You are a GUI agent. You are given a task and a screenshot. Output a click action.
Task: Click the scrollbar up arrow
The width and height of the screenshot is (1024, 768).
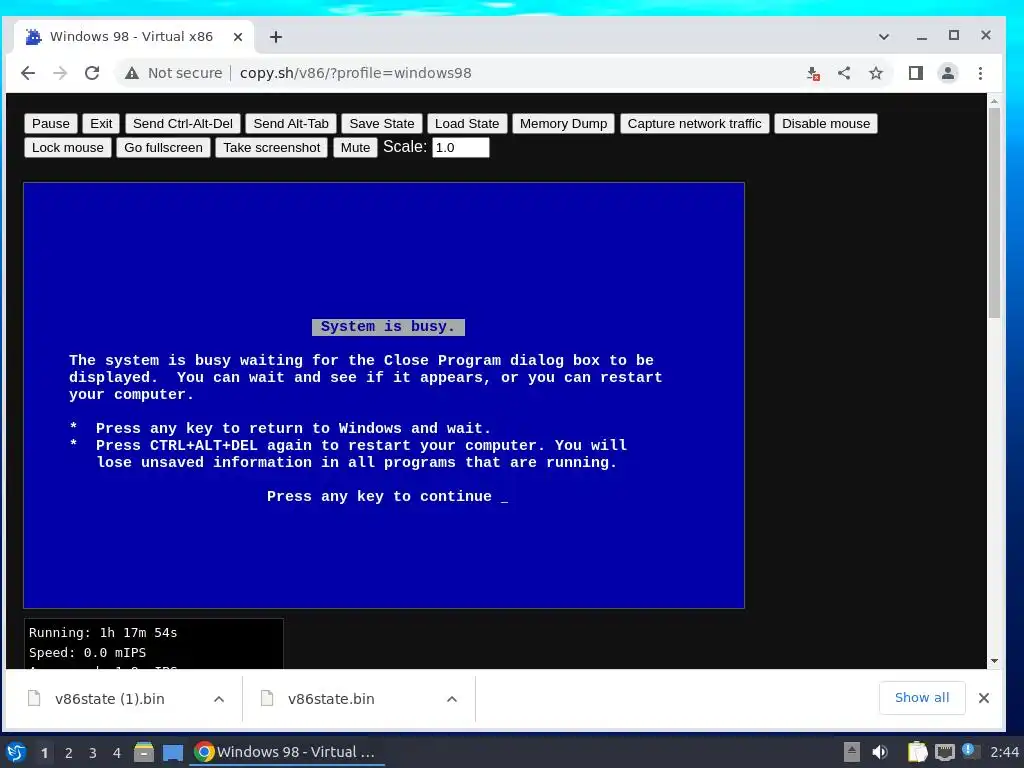[x=994, y=101]
